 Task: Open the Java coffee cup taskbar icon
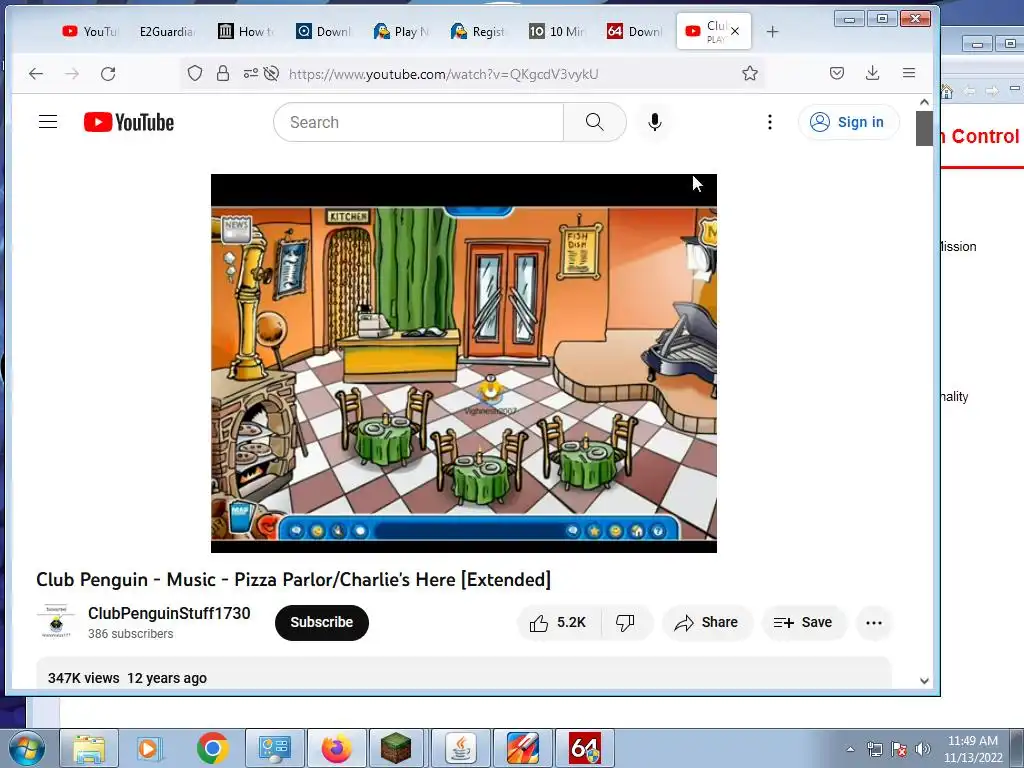click(460, 748)
